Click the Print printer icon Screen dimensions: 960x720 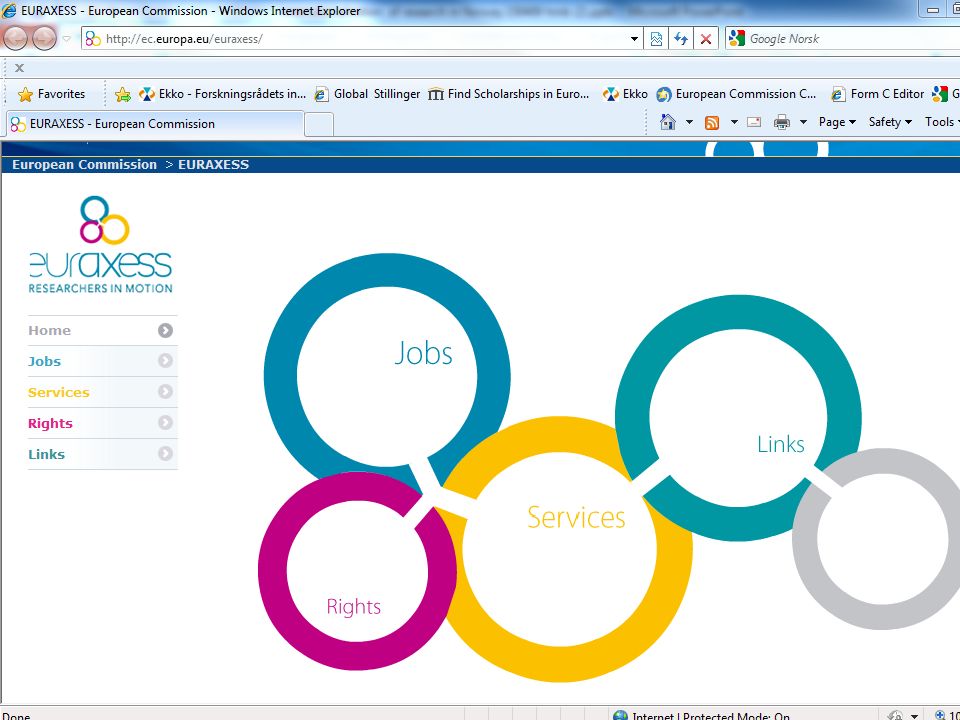[781, 122]
